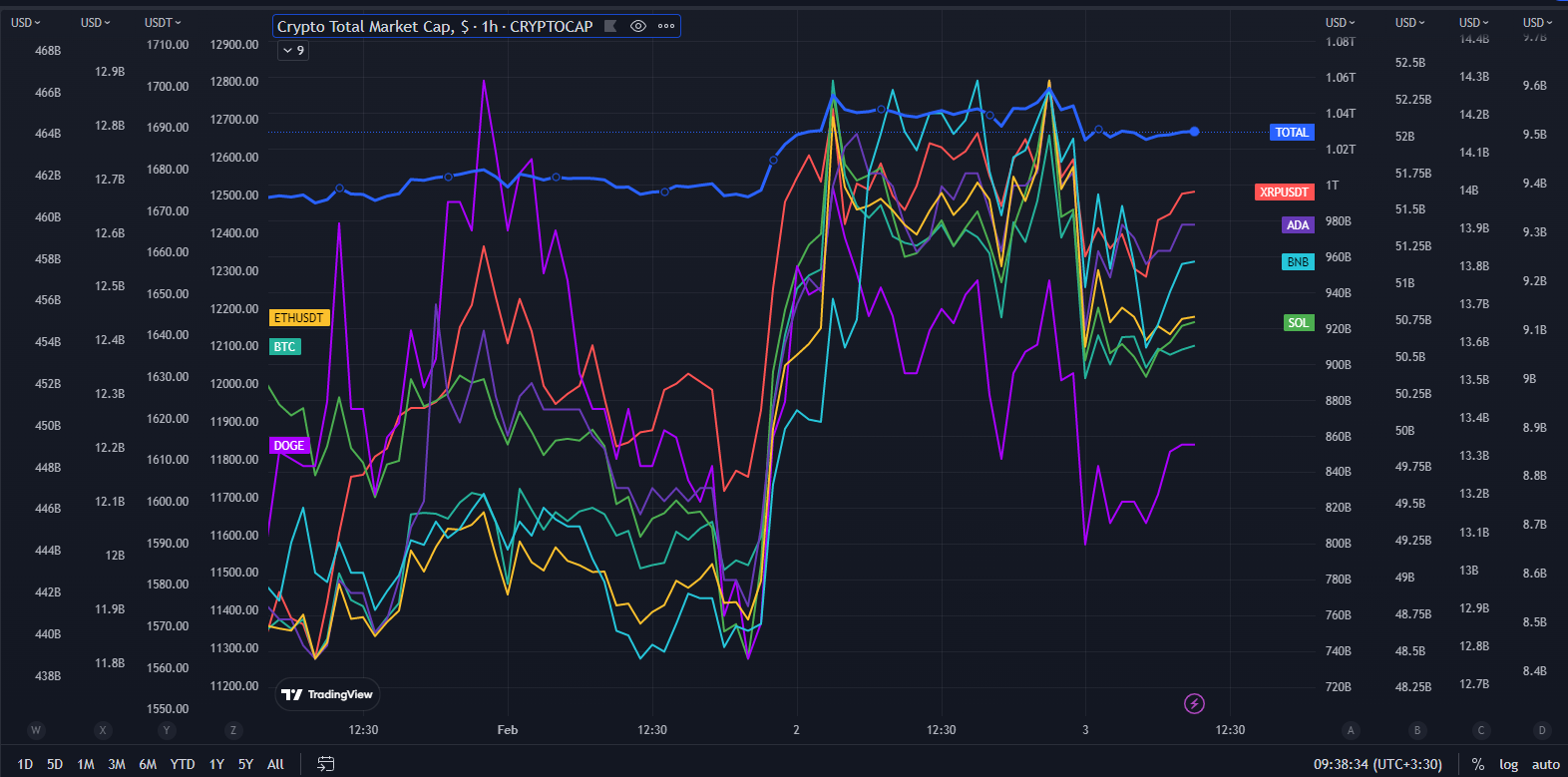Image resolution: width=1568 pixels, height=777 pixels.
Task: Click the 12900.00 price scale value
Action: 234,45
